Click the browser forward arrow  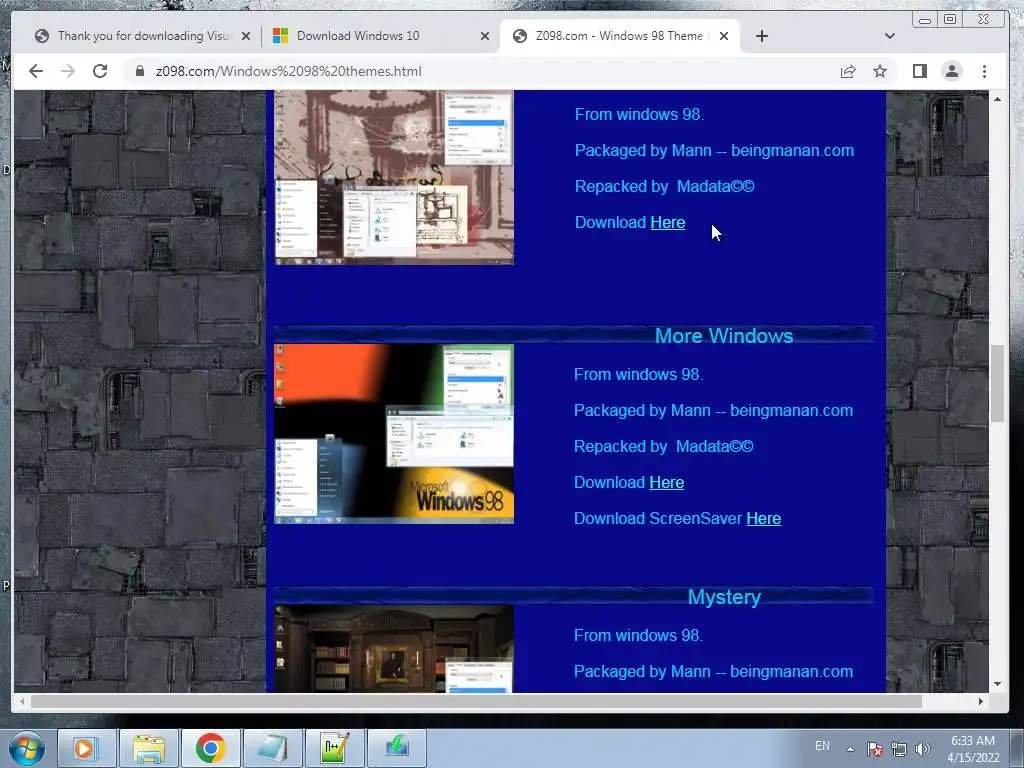(x=68, y=71)
